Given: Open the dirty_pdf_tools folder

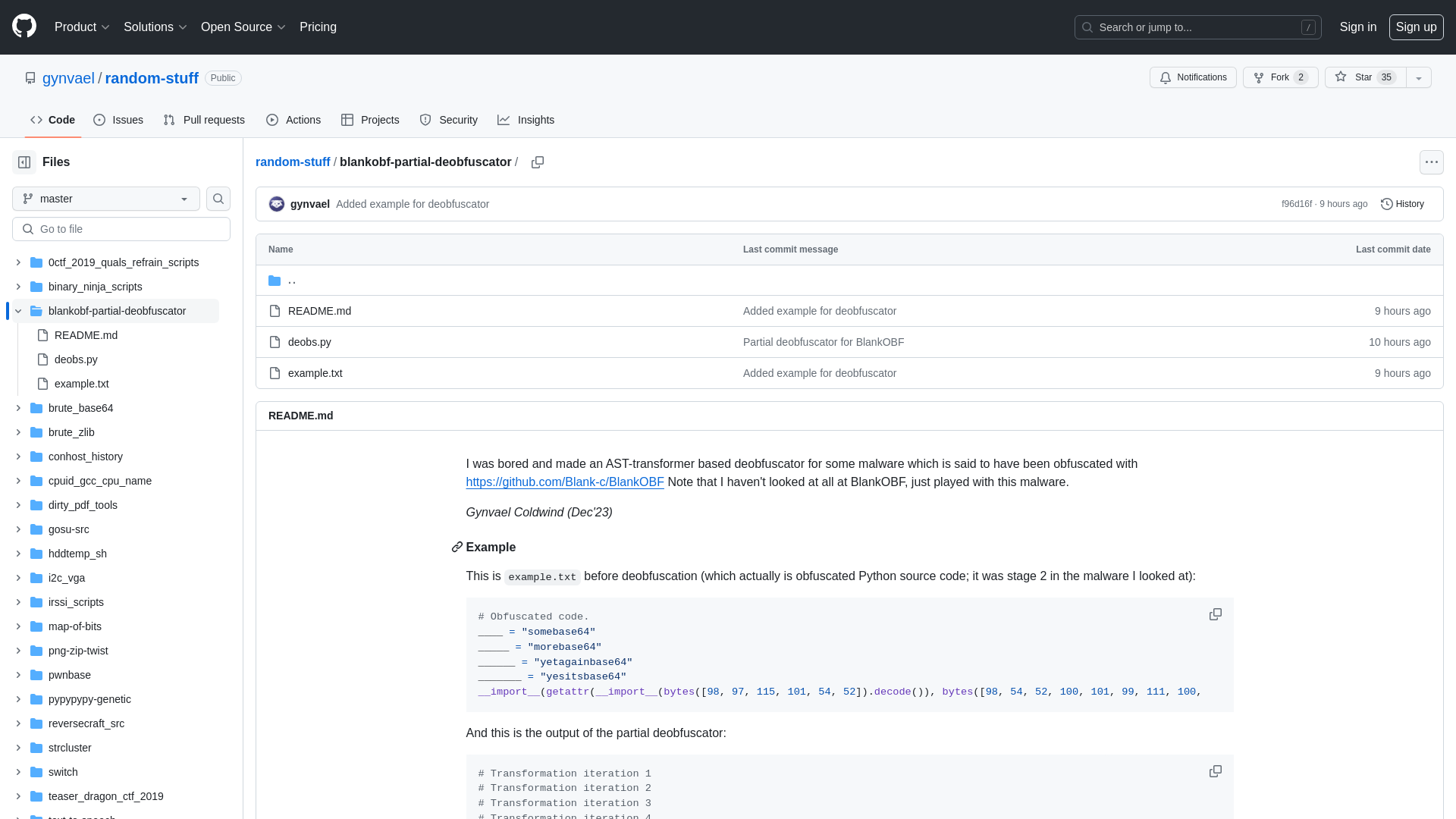Looking at the screenshot, I should point(83,505).
